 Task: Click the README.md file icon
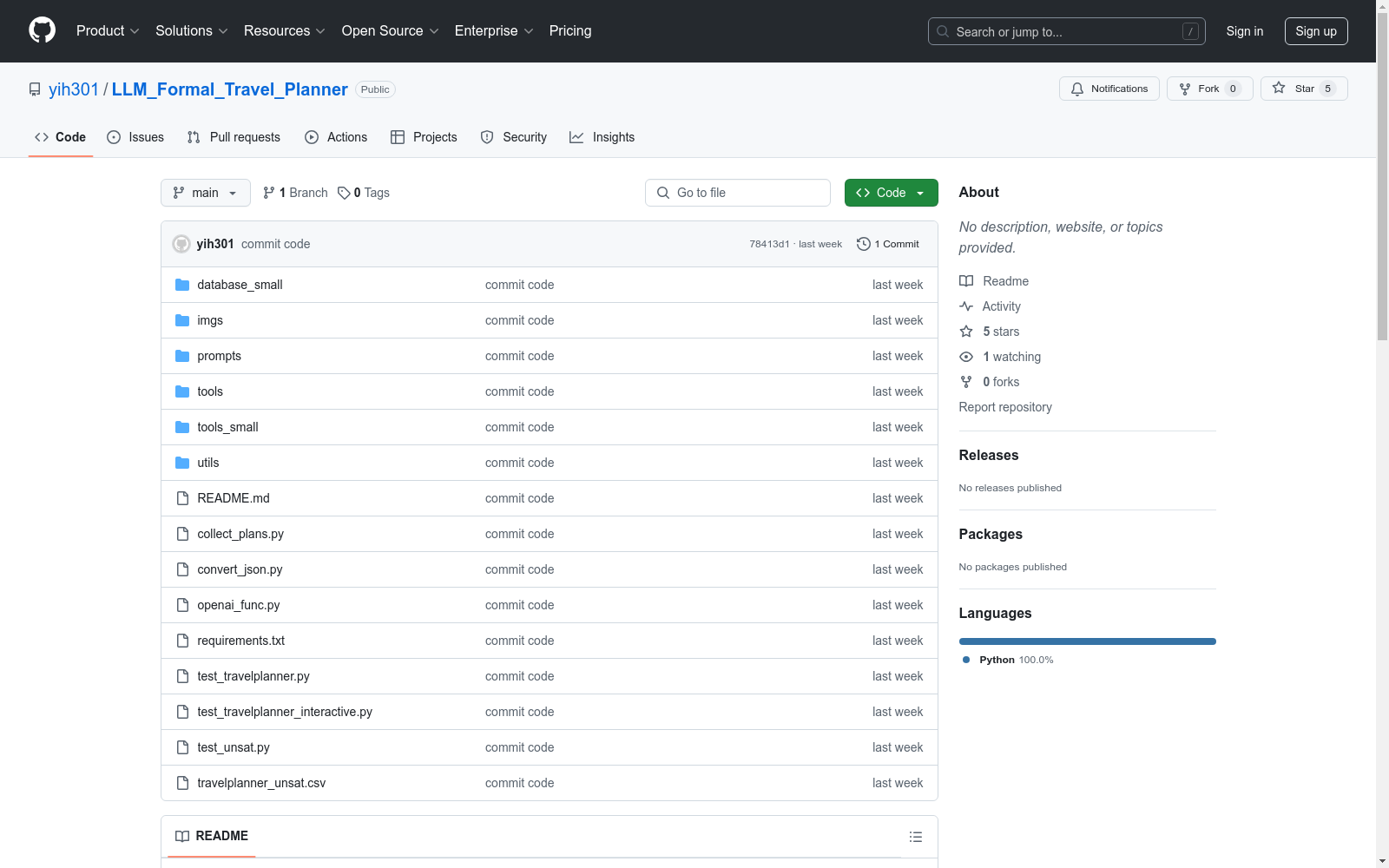(x=182, y=498)
